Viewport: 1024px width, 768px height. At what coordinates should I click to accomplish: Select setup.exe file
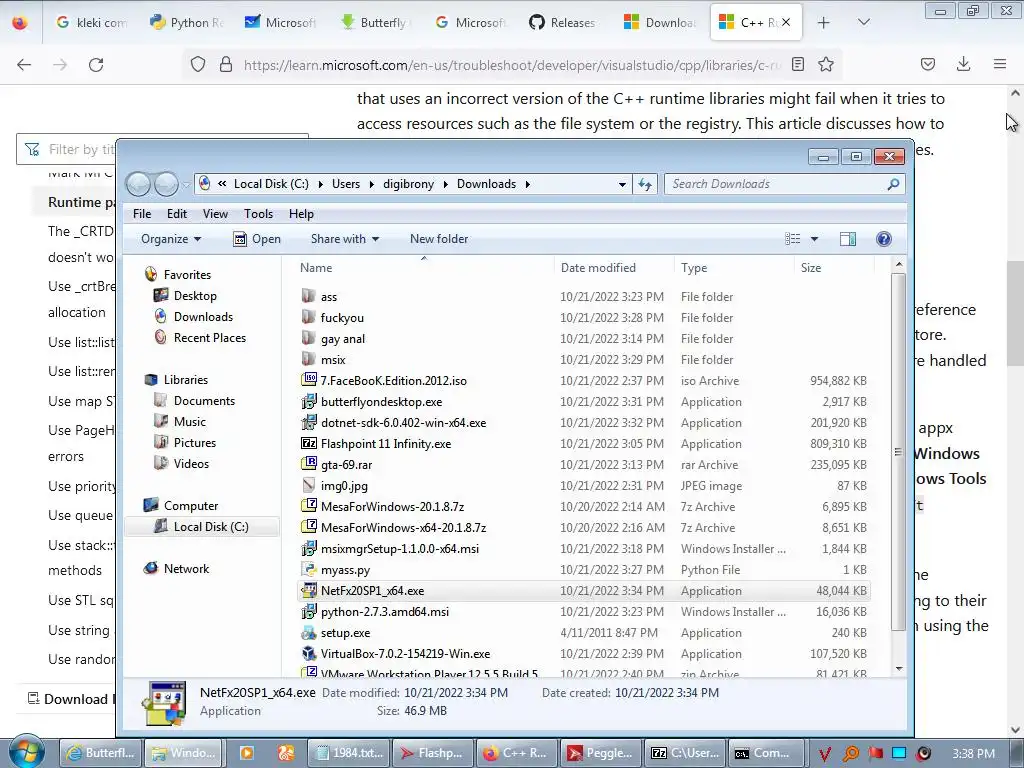point(345,633)
